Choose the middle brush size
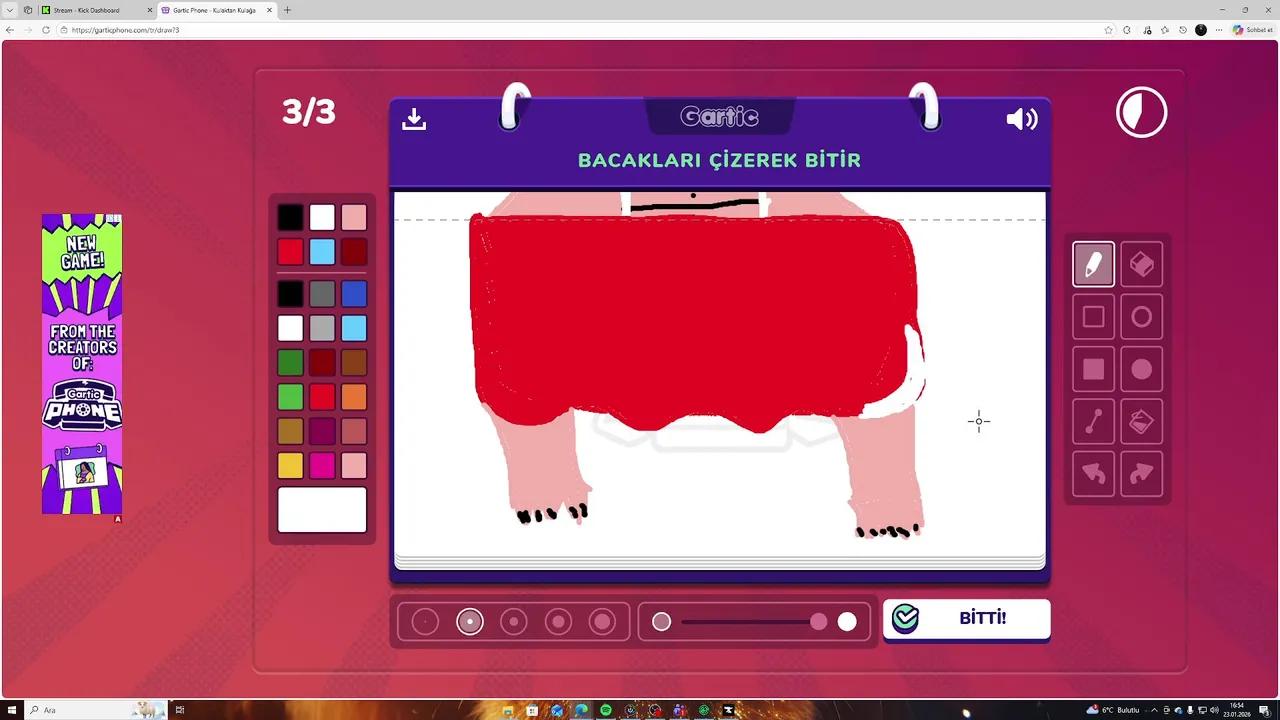The height and width of the screenshot is (720, 1280). 514,622
